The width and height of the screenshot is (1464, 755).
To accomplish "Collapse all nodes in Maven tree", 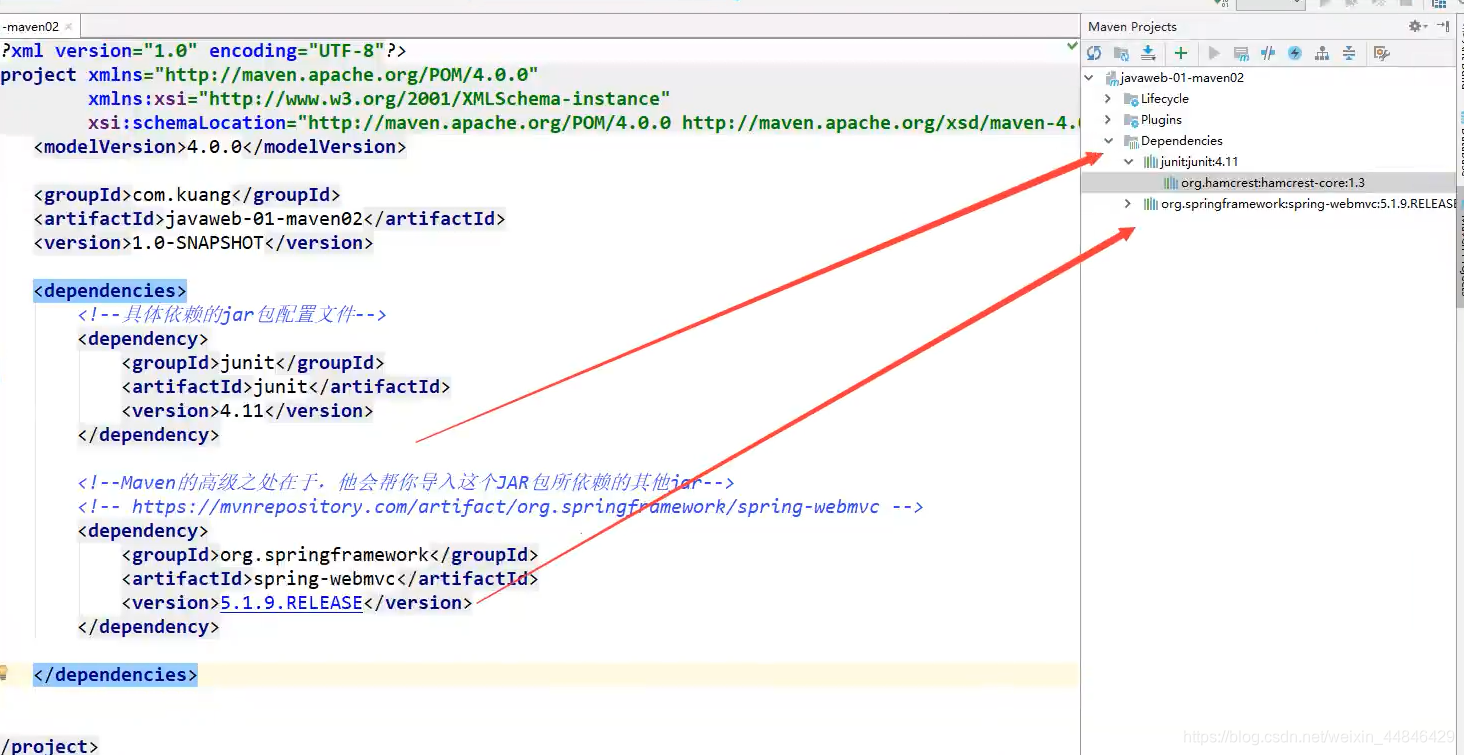I will click(1349, 53).
